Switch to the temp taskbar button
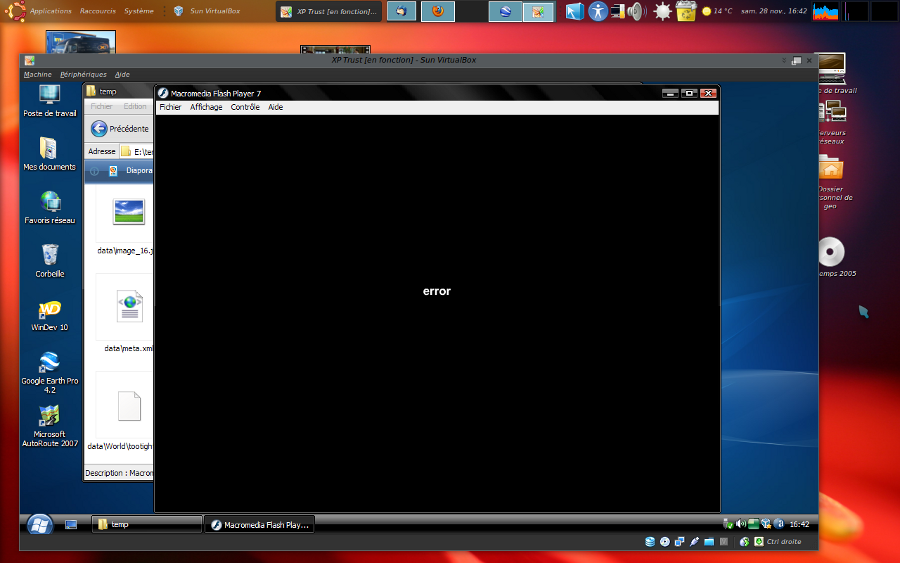900x563 pixels. (146, 524)
